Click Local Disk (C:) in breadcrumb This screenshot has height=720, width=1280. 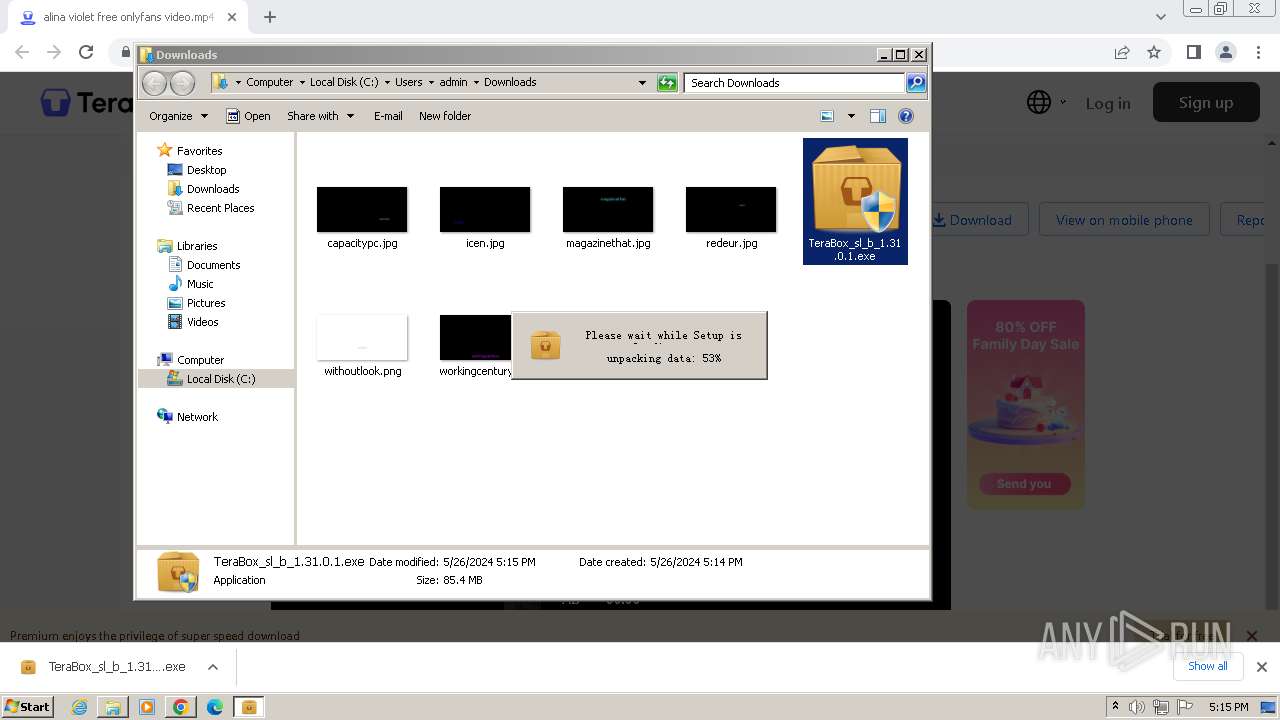[344, 82]
